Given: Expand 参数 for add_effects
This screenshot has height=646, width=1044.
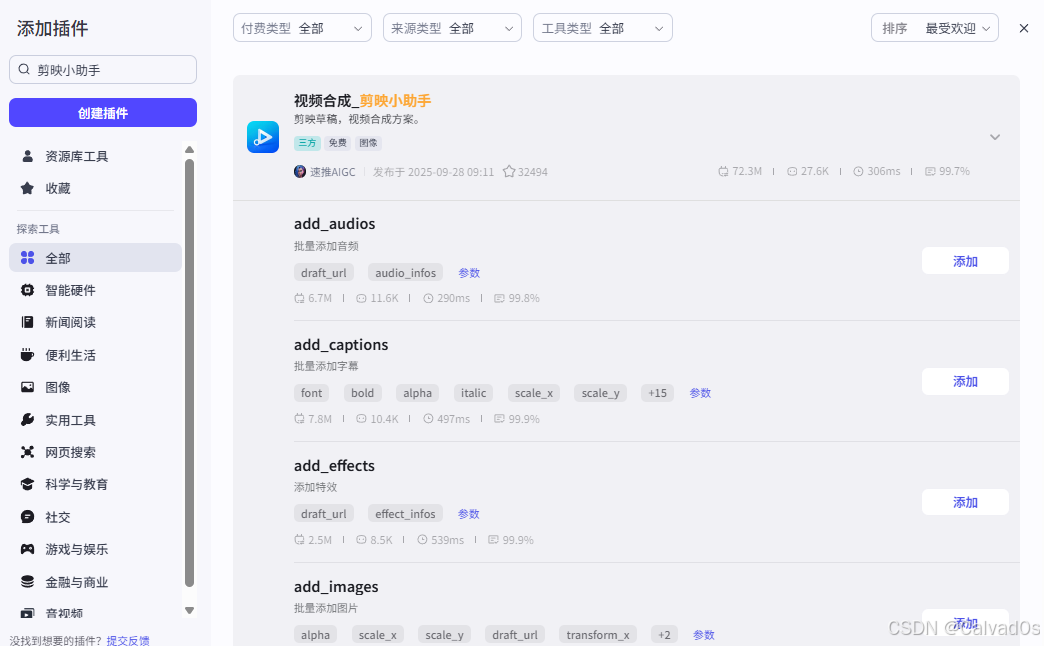Looking at the screenshot, I should [469, 513].
